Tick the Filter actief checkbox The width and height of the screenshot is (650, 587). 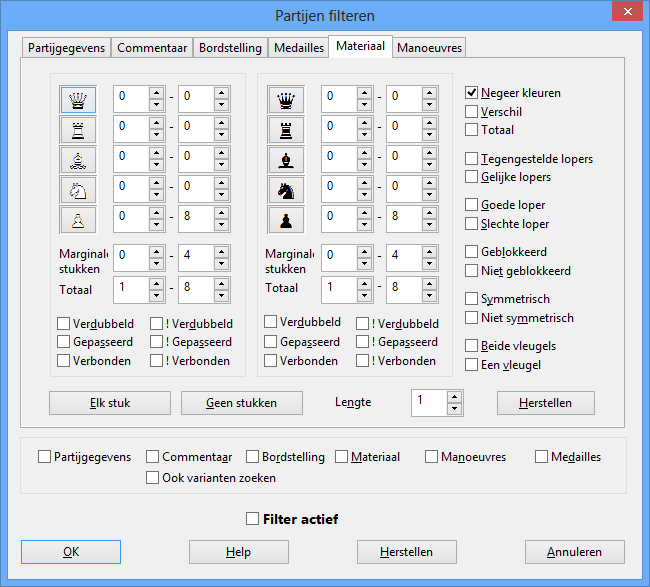253,519
